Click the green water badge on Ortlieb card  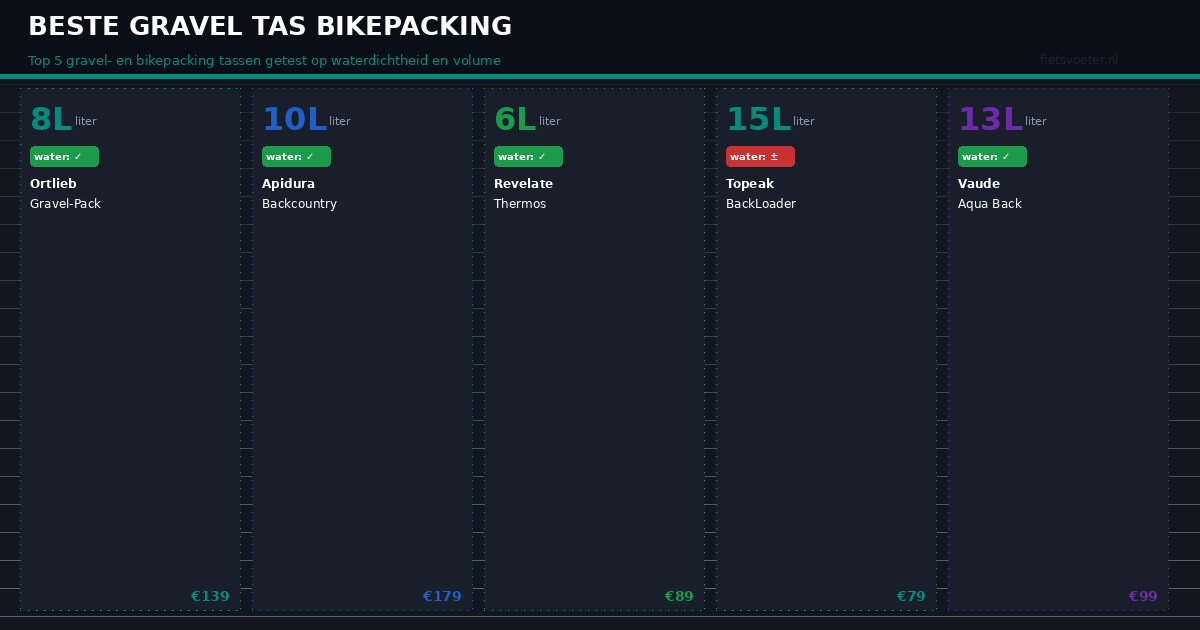64,157
